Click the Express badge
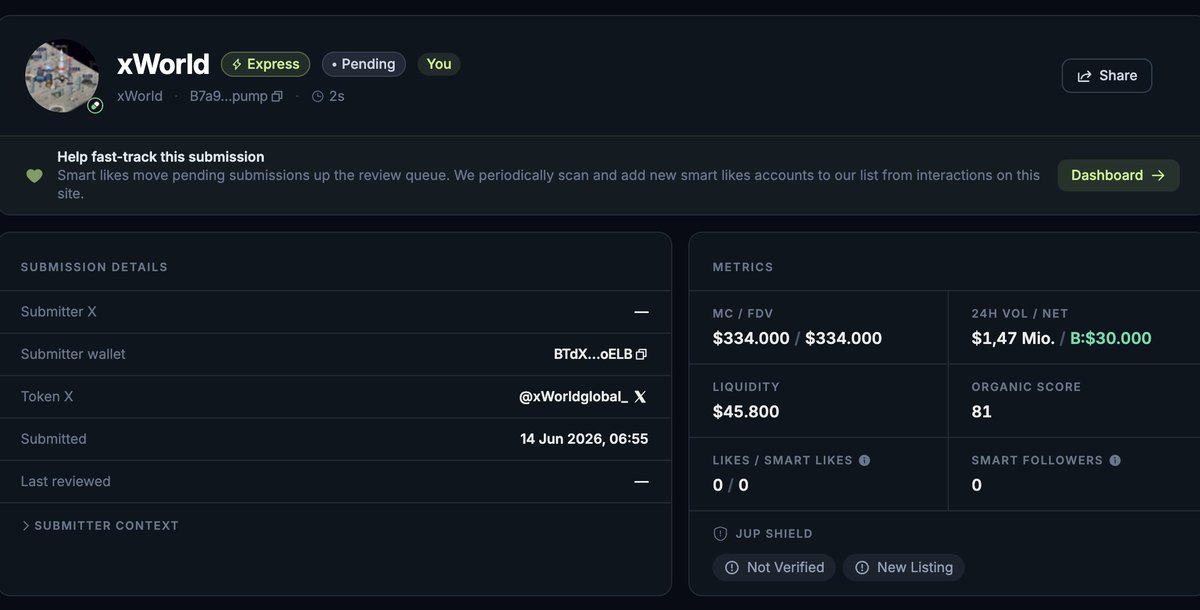Screen dimensions: 1200x610 [265, 64]
